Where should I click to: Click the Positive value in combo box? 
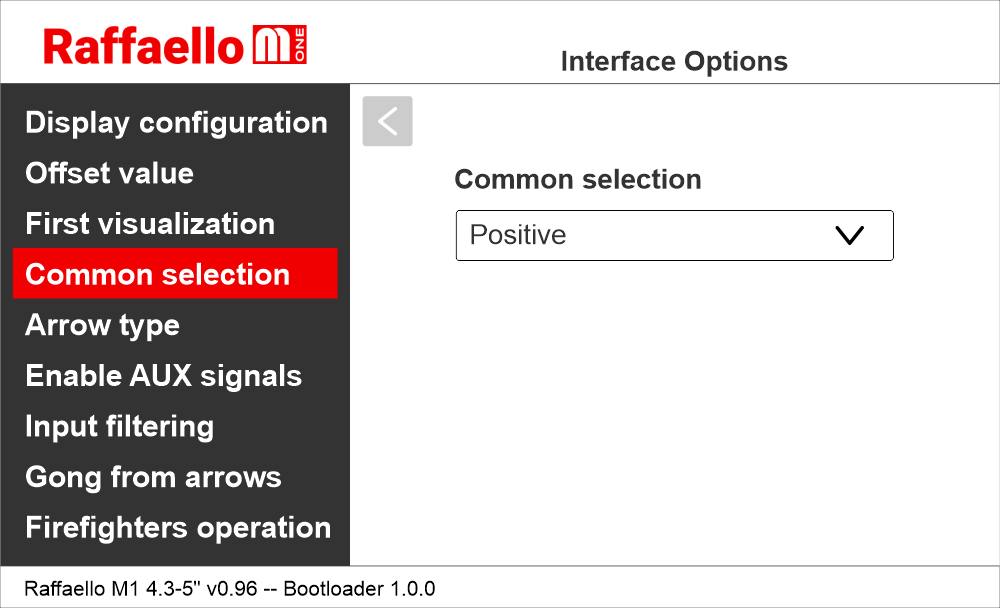tap(519, 235)
